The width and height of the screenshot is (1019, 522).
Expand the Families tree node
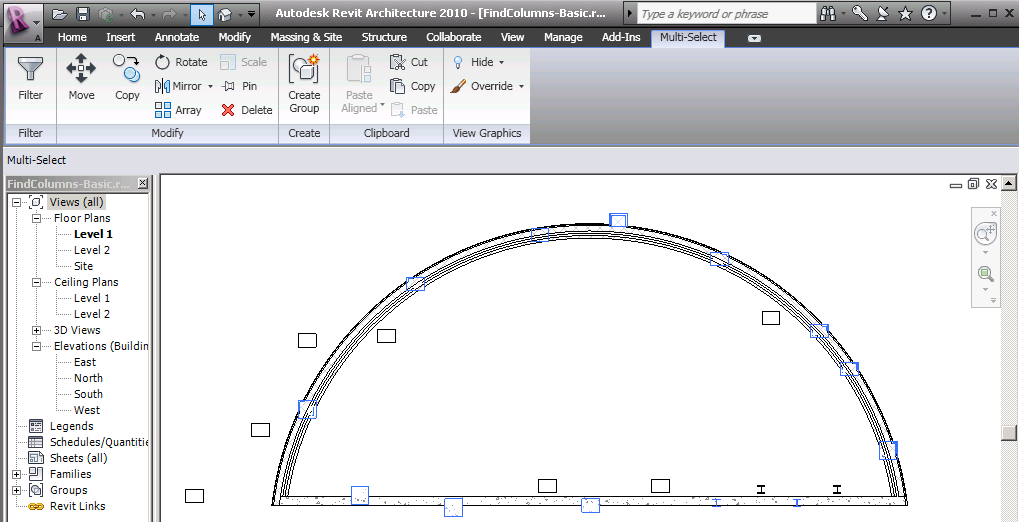click(17, 474)
